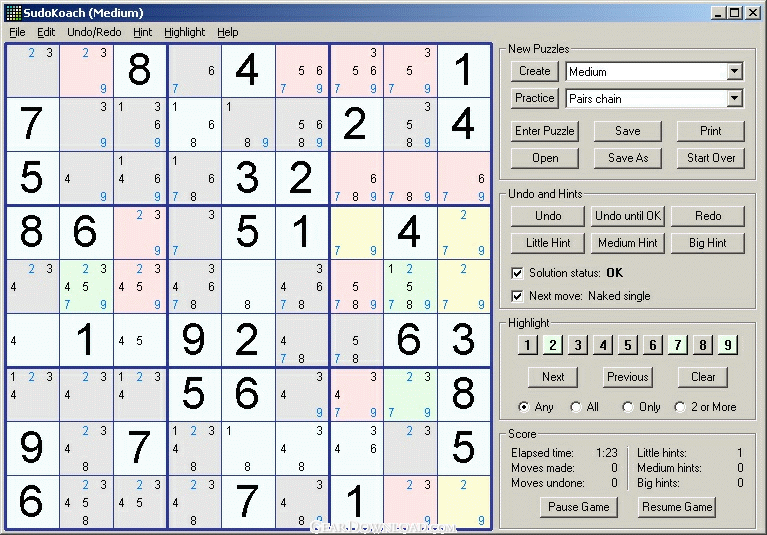This screenshot has width=767, height=535.
Task: Click the Start Over button
Action: pos(711,158)
